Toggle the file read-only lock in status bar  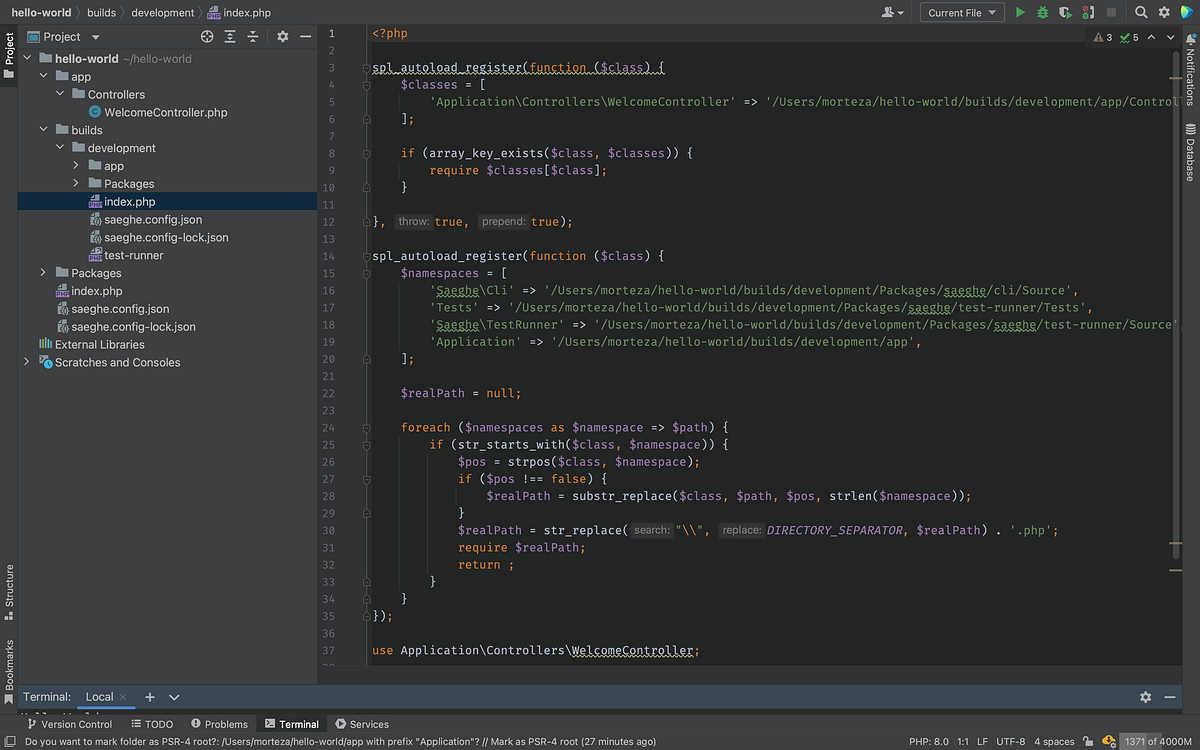(1086, 741)
